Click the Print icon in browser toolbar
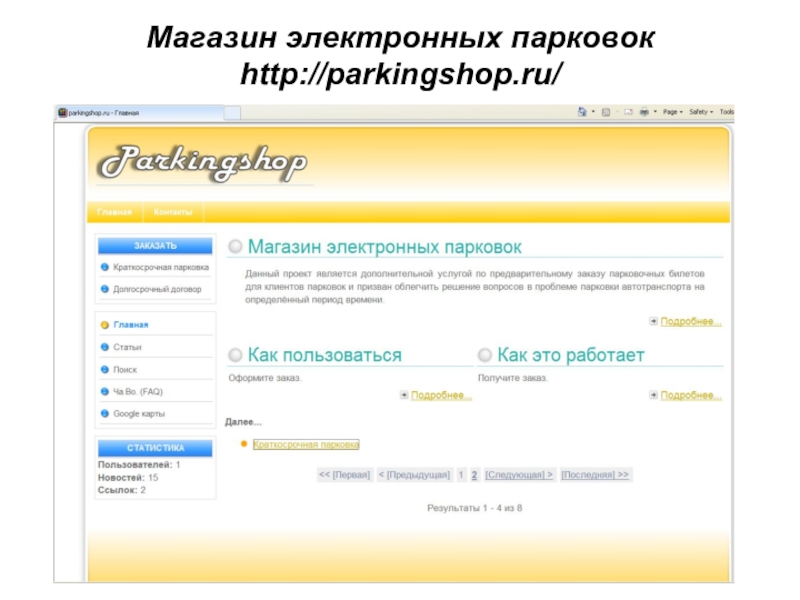The width and height of the screenshot is (800, 600). tap(644, 112)
